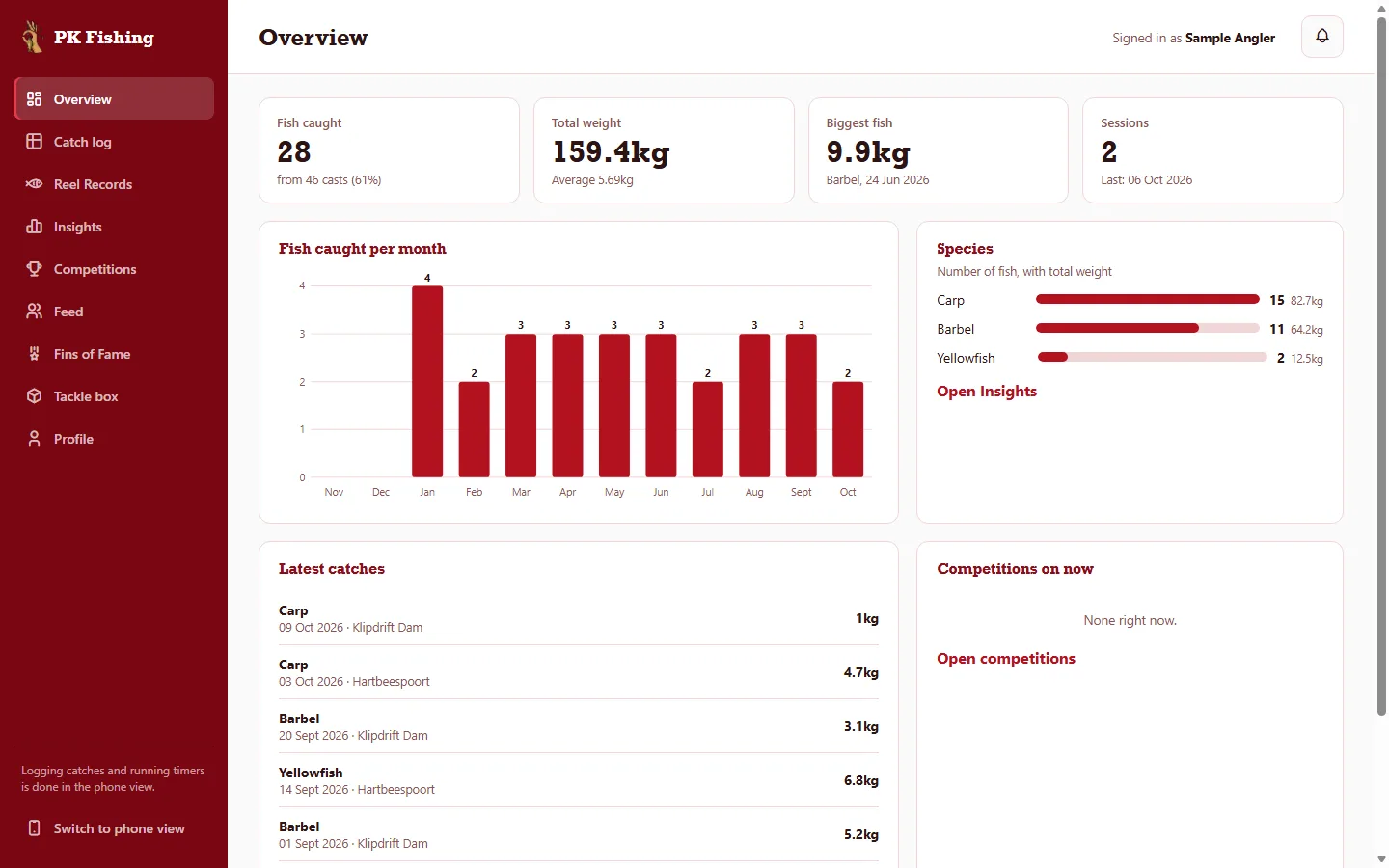This screenshot has height=868, width=1389.
Task: Click the Fins of Fame medal icon
Action: click(35, 354)
